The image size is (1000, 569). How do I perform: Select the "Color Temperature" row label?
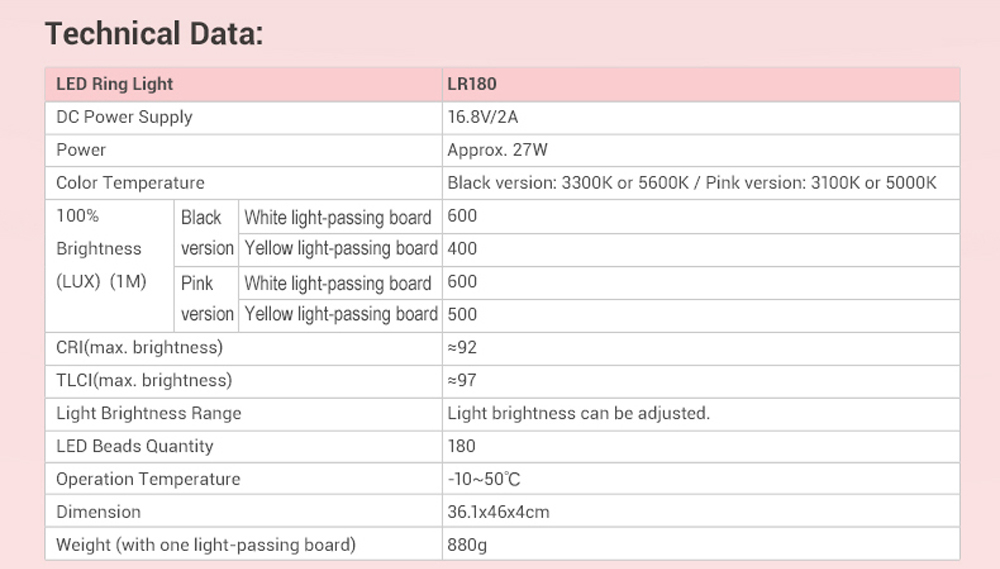click(130, 183)
